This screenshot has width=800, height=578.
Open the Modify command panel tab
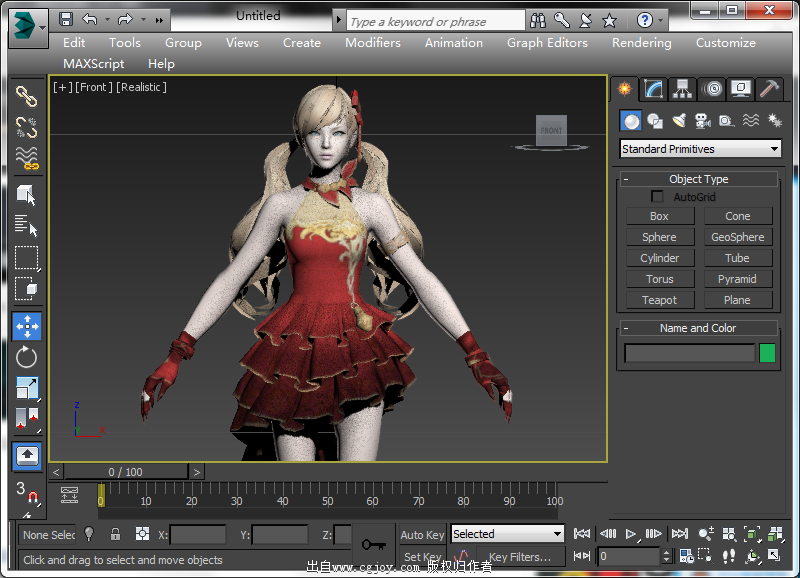654,89
